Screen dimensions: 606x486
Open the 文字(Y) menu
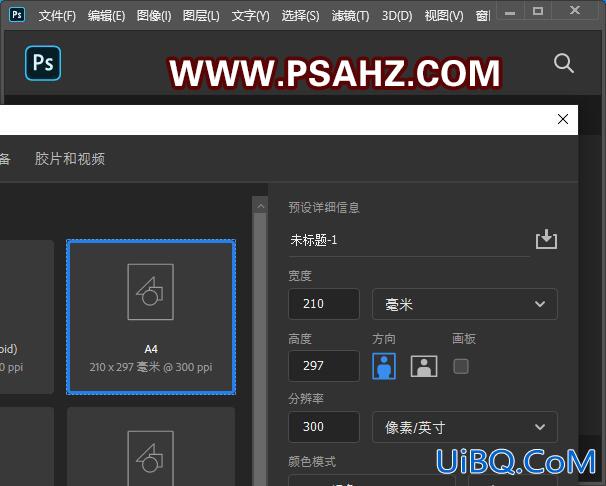(250, 16)
